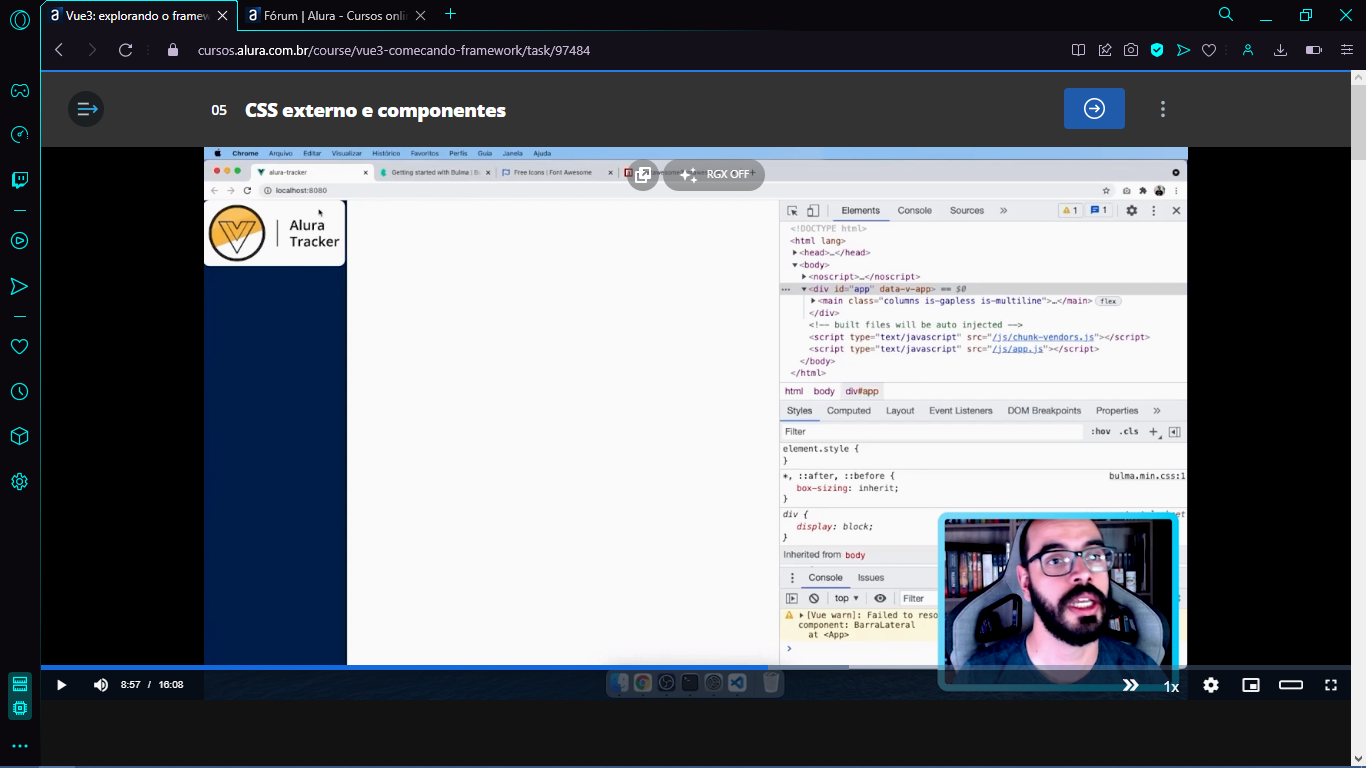This screenshot has width=1366, height=768.
Task: Open the ad blocker shield icon
Action: point(1157,50)
